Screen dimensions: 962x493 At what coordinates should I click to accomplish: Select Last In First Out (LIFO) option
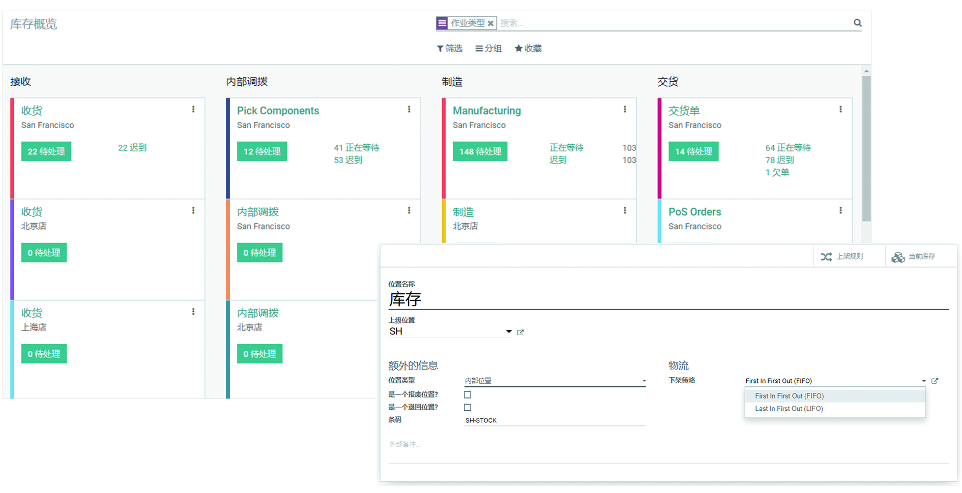tap(789, 409)
